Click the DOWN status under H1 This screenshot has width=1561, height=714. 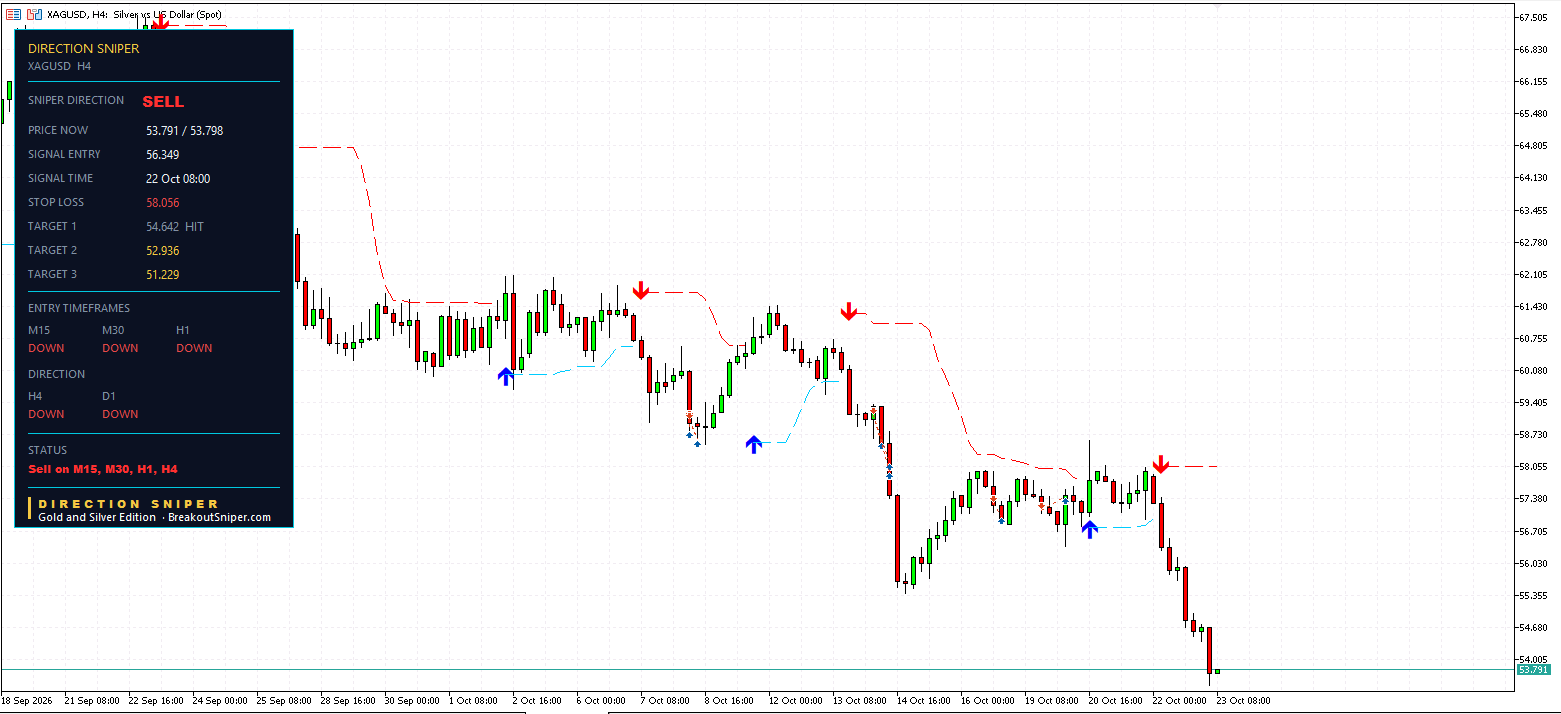pos(194,348)
